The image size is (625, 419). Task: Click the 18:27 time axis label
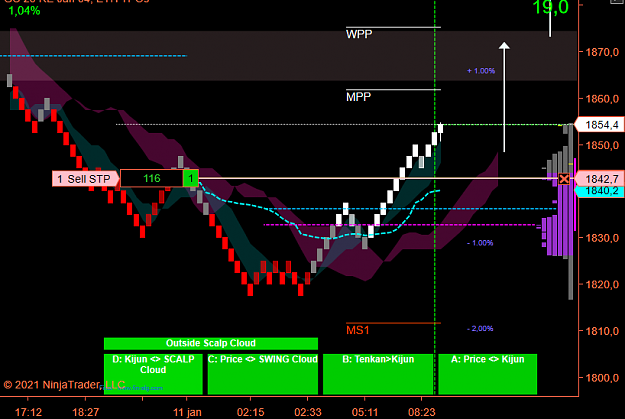[85, 412]
